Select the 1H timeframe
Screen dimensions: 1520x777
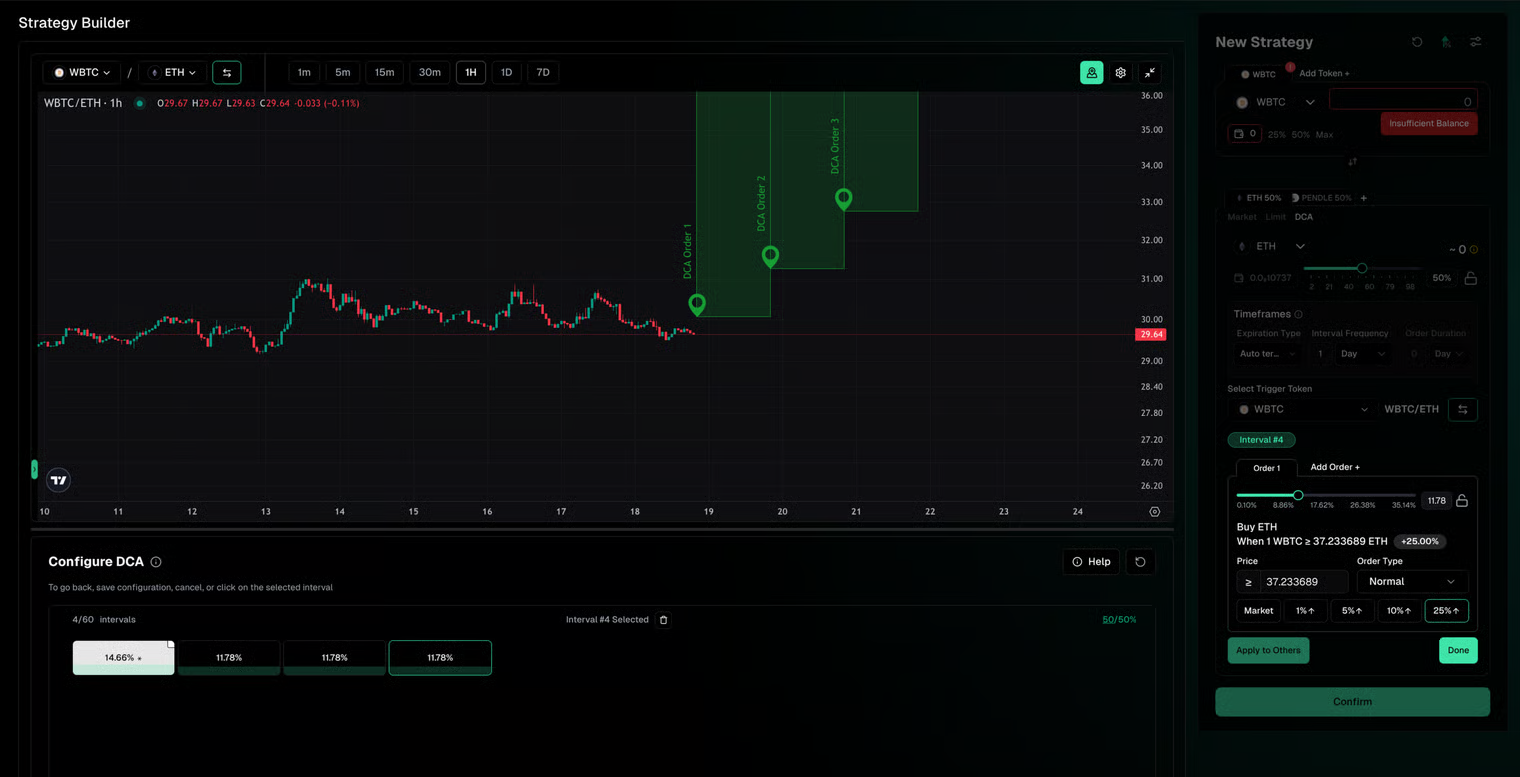(x=471, y=73)
